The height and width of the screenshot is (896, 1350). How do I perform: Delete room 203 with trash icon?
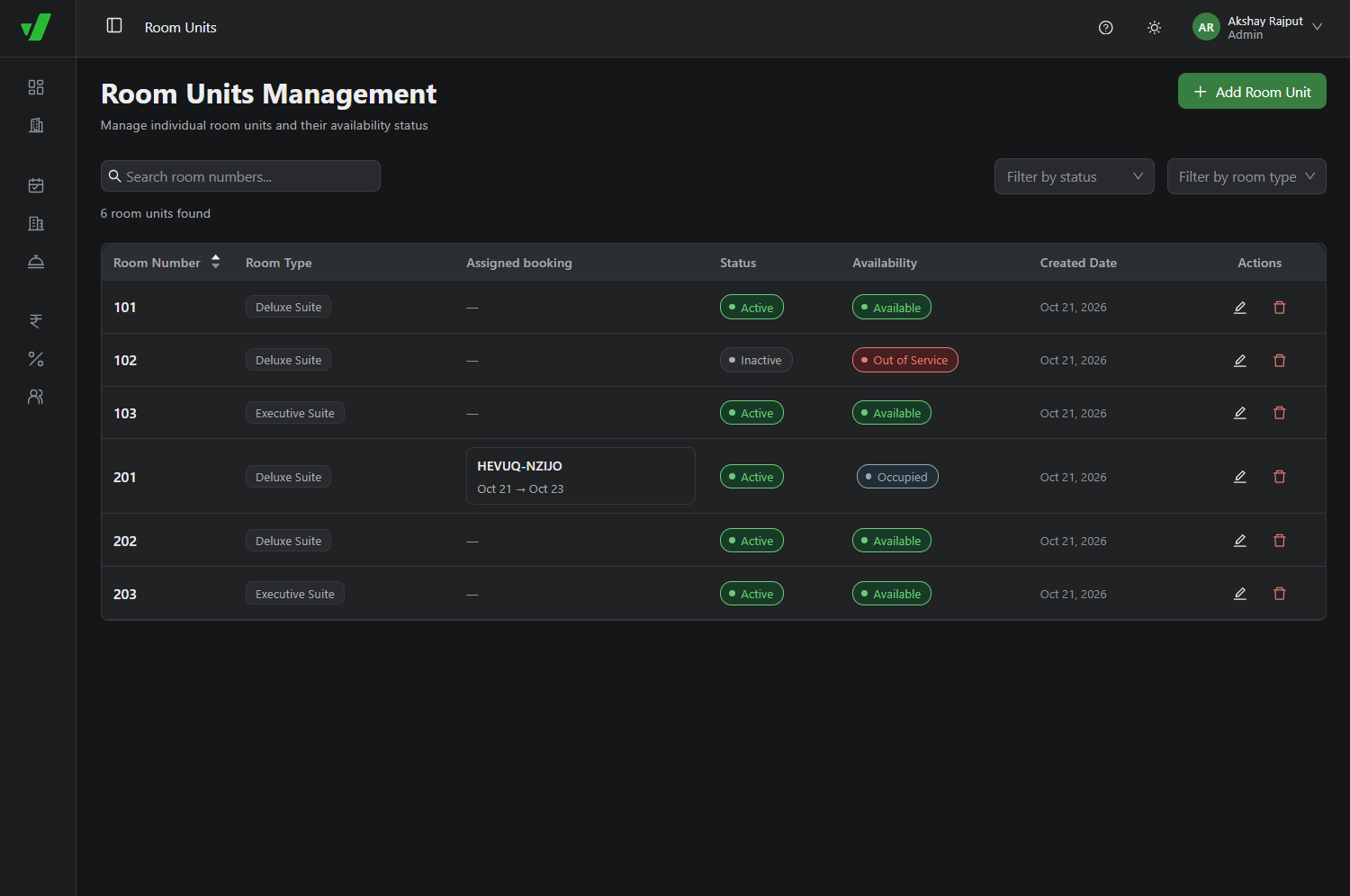click(x=1280, y=594)
